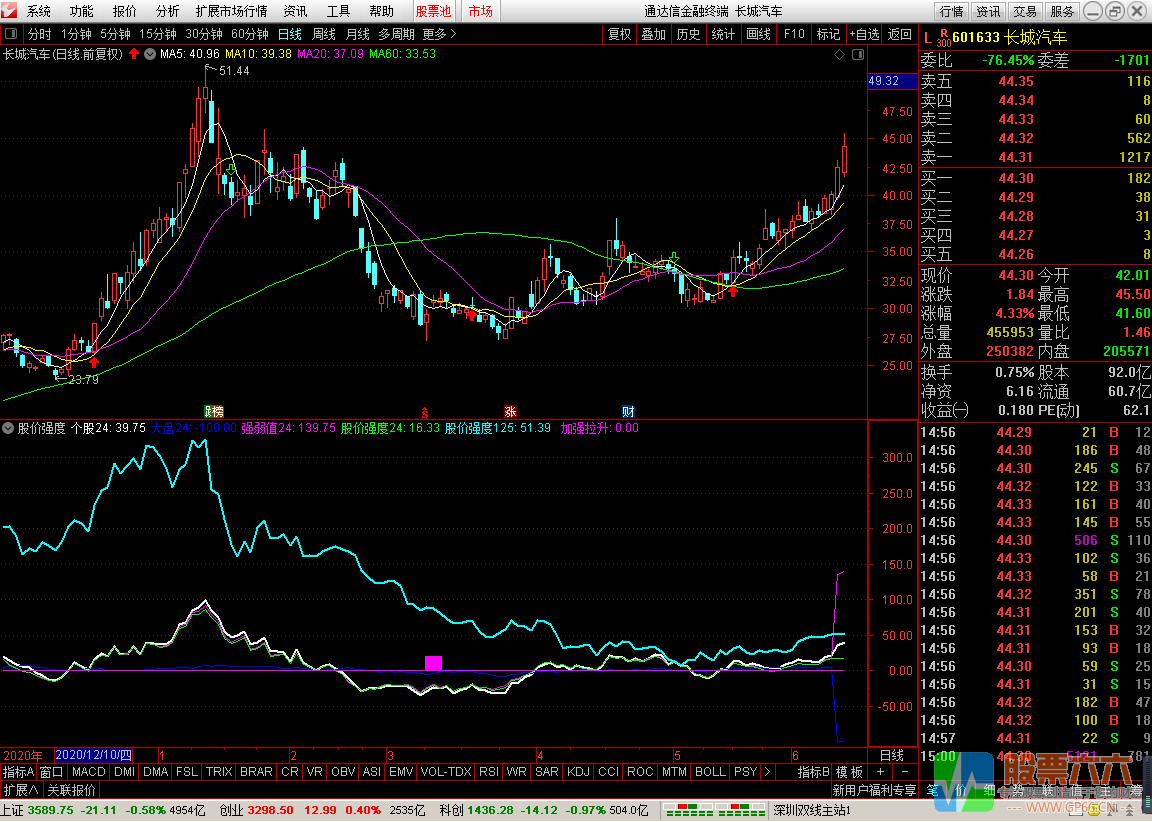Screen dimensions: 1152x822
Task: Switch to the 交易 mode button
Action: [1025, 11]
